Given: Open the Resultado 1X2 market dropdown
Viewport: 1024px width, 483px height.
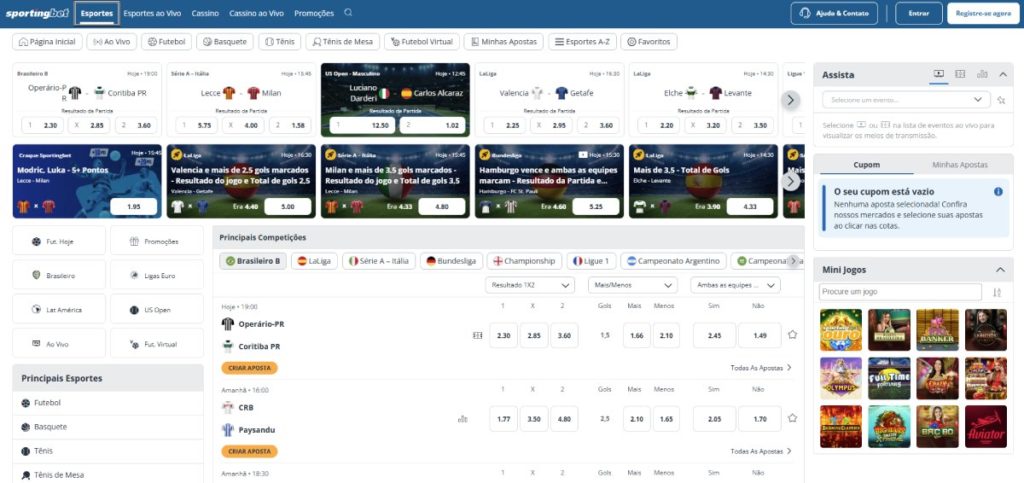Looking at the screenshot, I should coord(530,285).
